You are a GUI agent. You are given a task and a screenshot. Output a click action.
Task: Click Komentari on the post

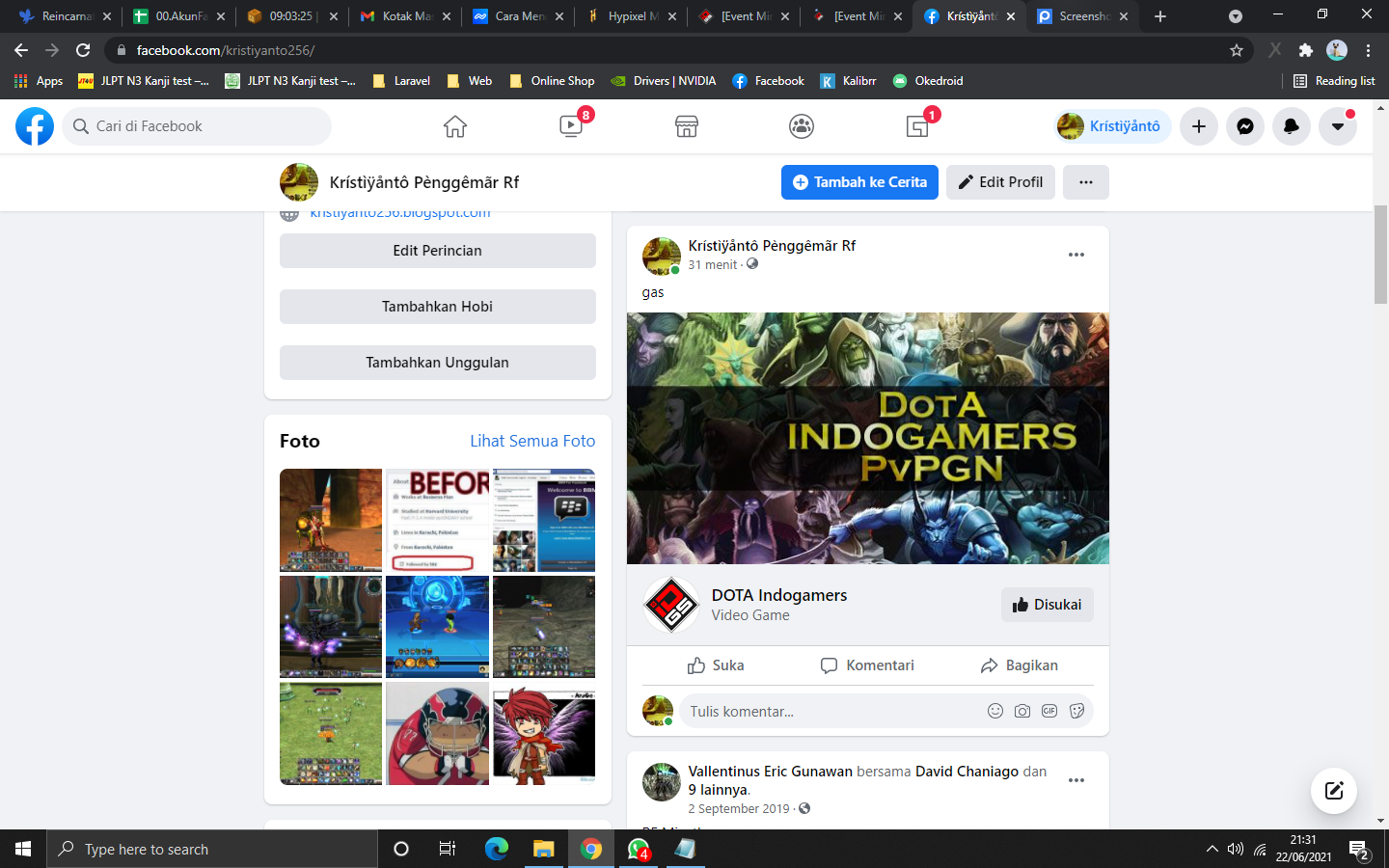click(x=867, y=665)
